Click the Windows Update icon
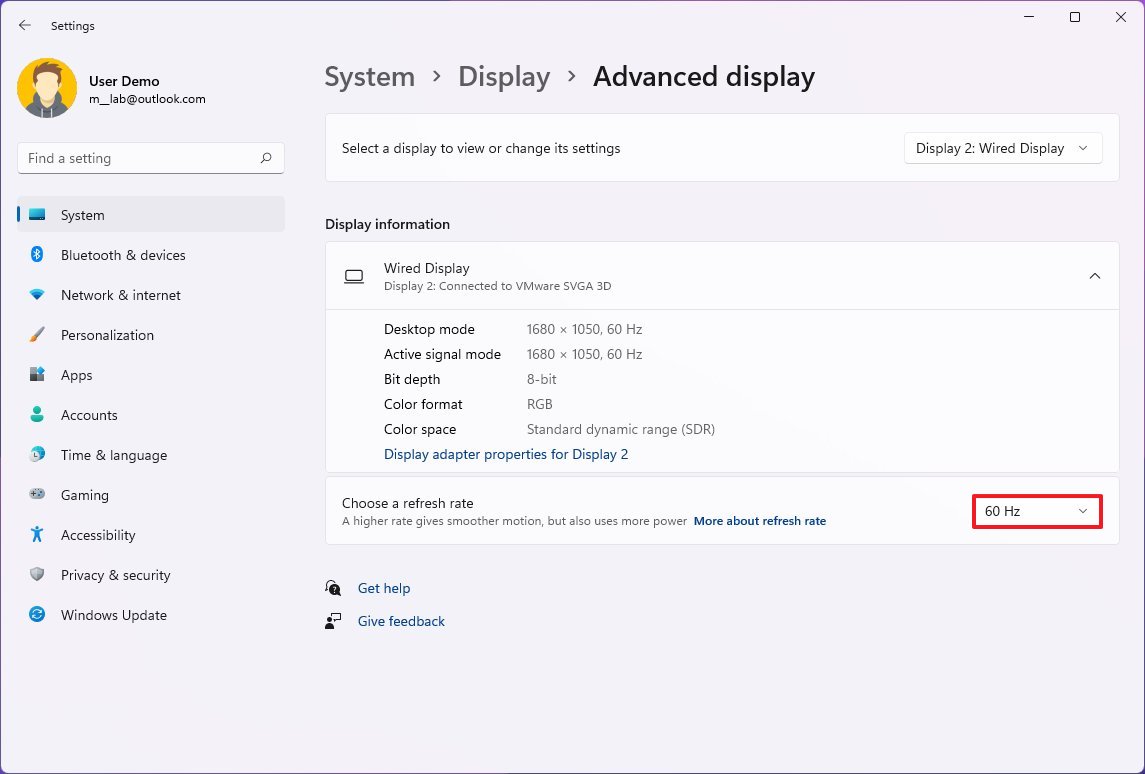Viewport: 1145px width, 774px height. [x=37, y=615]
